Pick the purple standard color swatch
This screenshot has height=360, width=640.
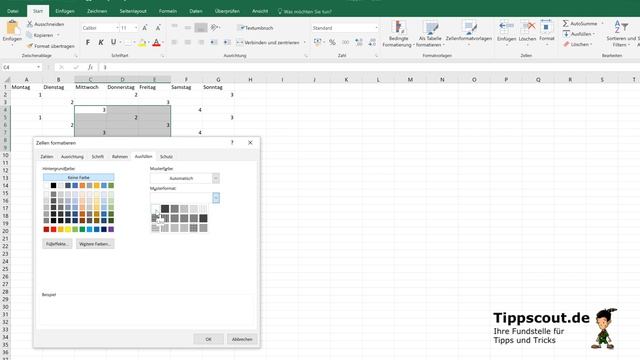[111, 230]
